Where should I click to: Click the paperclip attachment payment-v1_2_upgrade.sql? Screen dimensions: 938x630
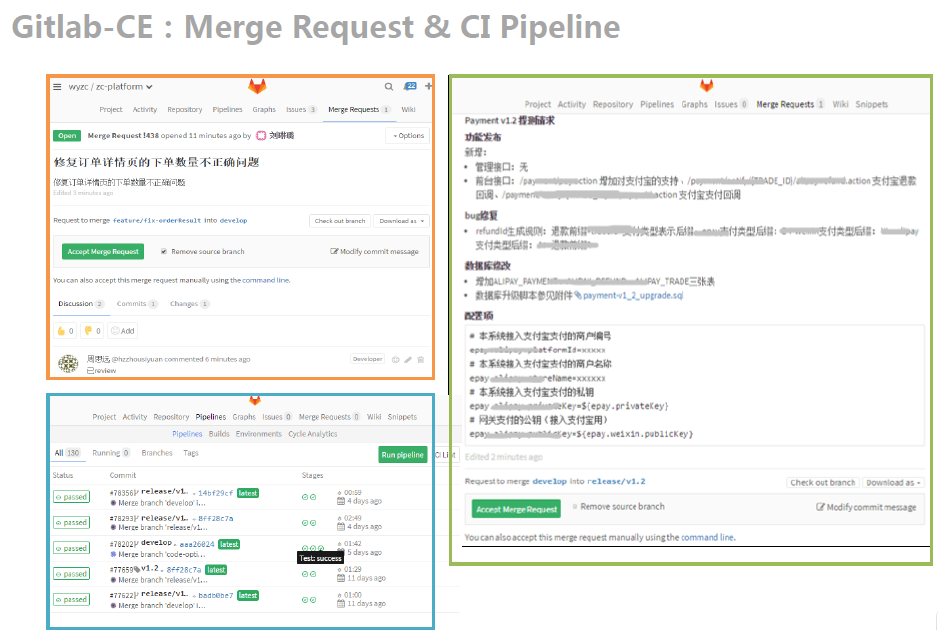pyautogui.click(x=629, y=296)
